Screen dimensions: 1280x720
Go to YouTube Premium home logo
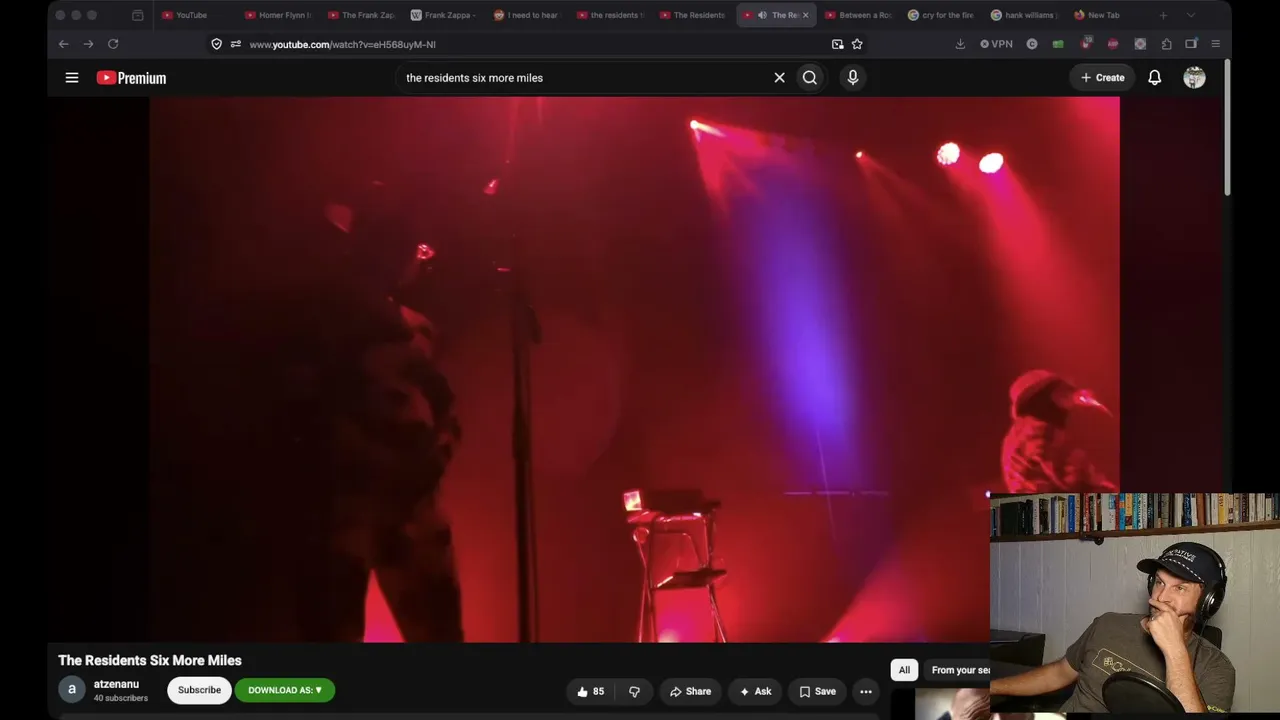131,78
